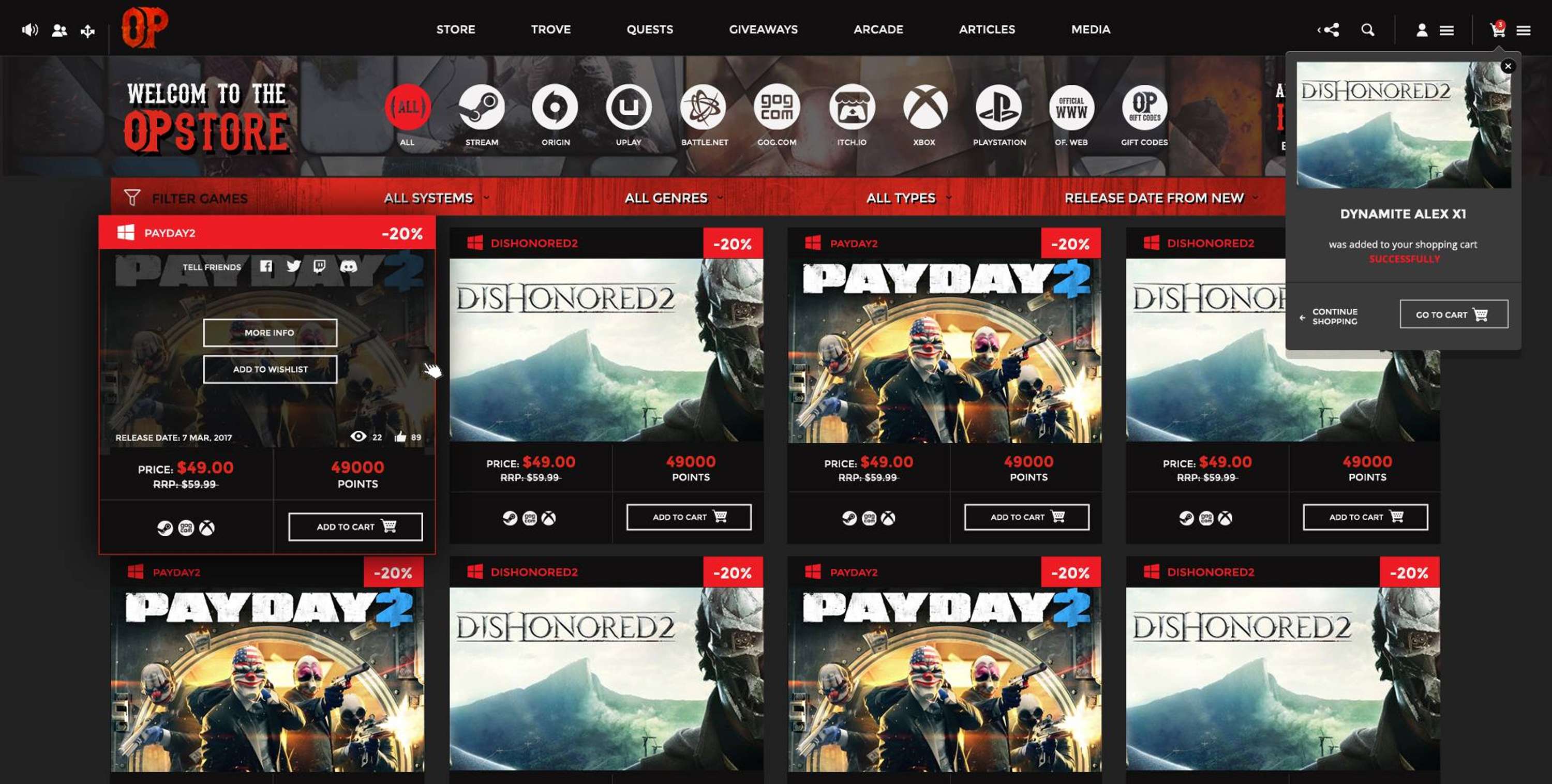Filter by Origin platform icon
Screen dimensions: 1552x784
(555, 107)
